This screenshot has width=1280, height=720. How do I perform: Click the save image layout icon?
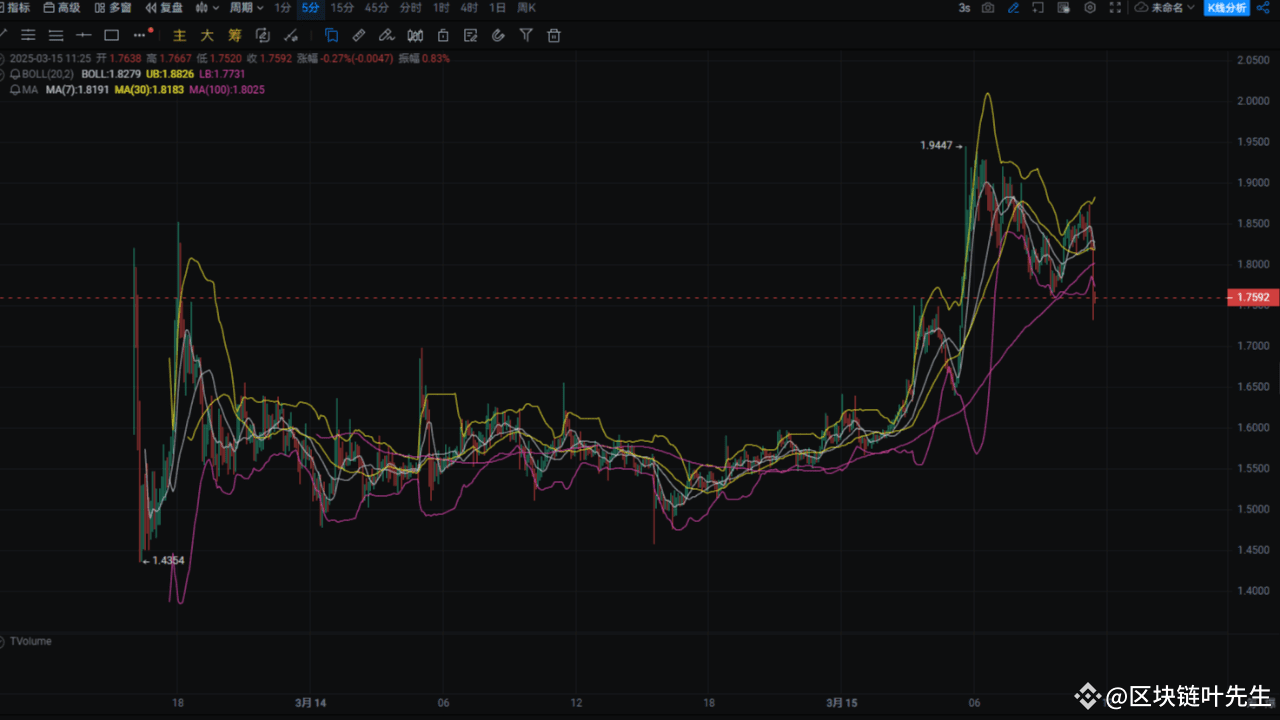pyautogui.click(x=1064, y=8)
